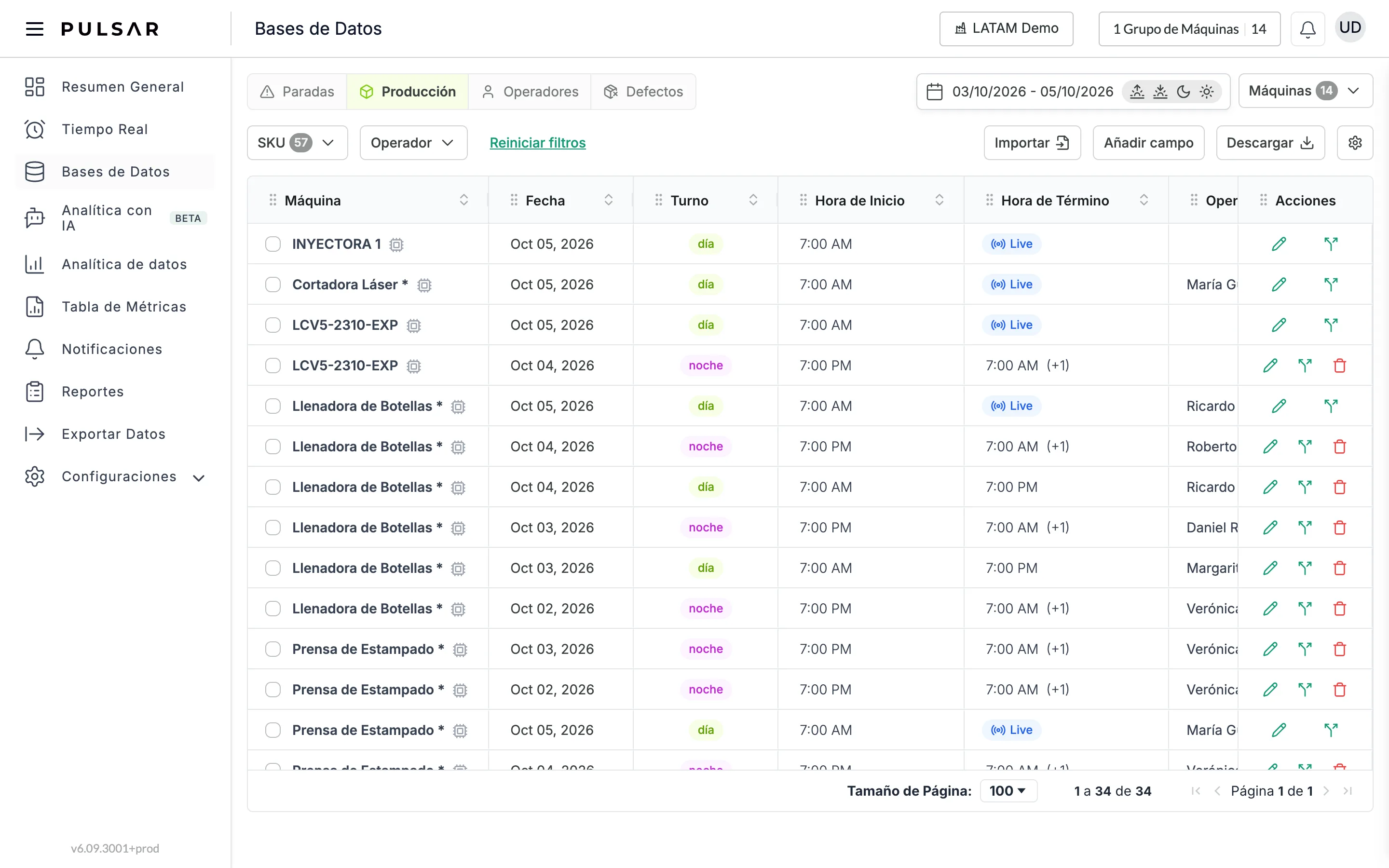Viewport: 1389px width, 868px height.
Task: Click the Añadir campo button
Action: click(1148, 142)
